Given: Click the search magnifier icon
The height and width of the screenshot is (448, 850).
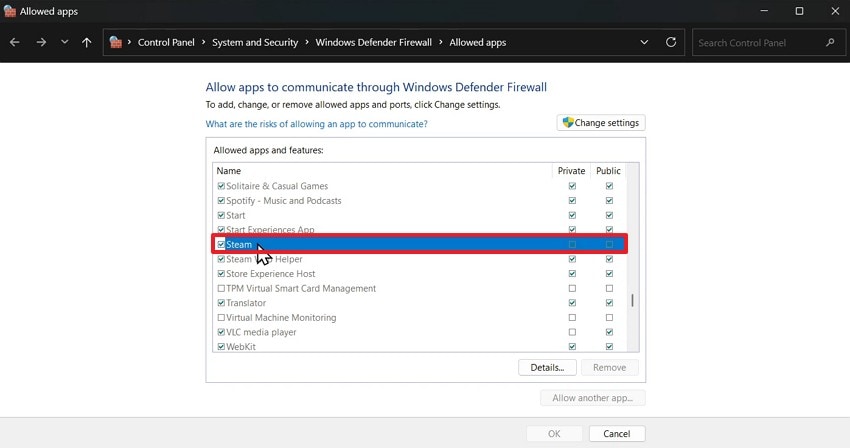Looking at the screenshot, I should coord(830,43).
